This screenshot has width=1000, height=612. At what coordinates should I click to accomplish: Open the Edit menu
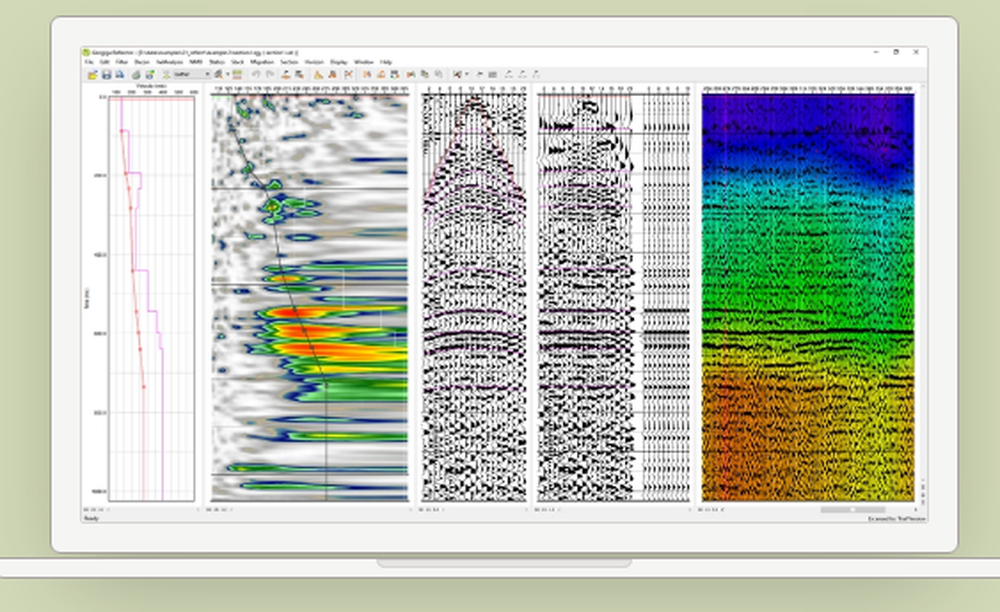pyautogui.click(x=105, y=62)
